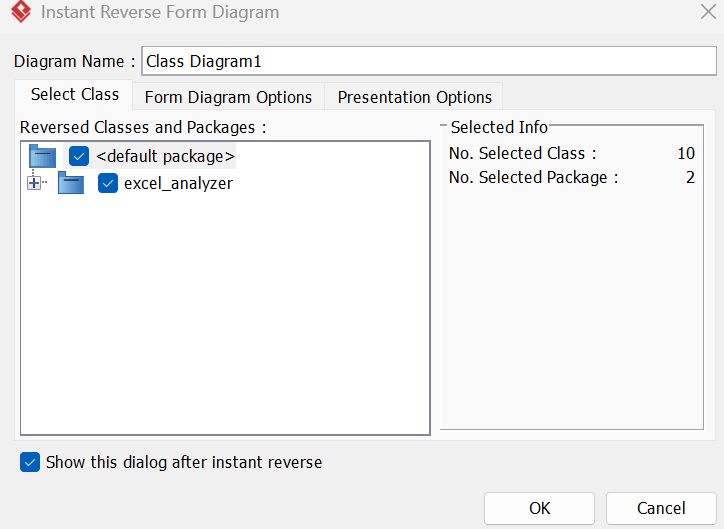Select the <default package> tree label

pyautogui.click(x=165, y=156)
